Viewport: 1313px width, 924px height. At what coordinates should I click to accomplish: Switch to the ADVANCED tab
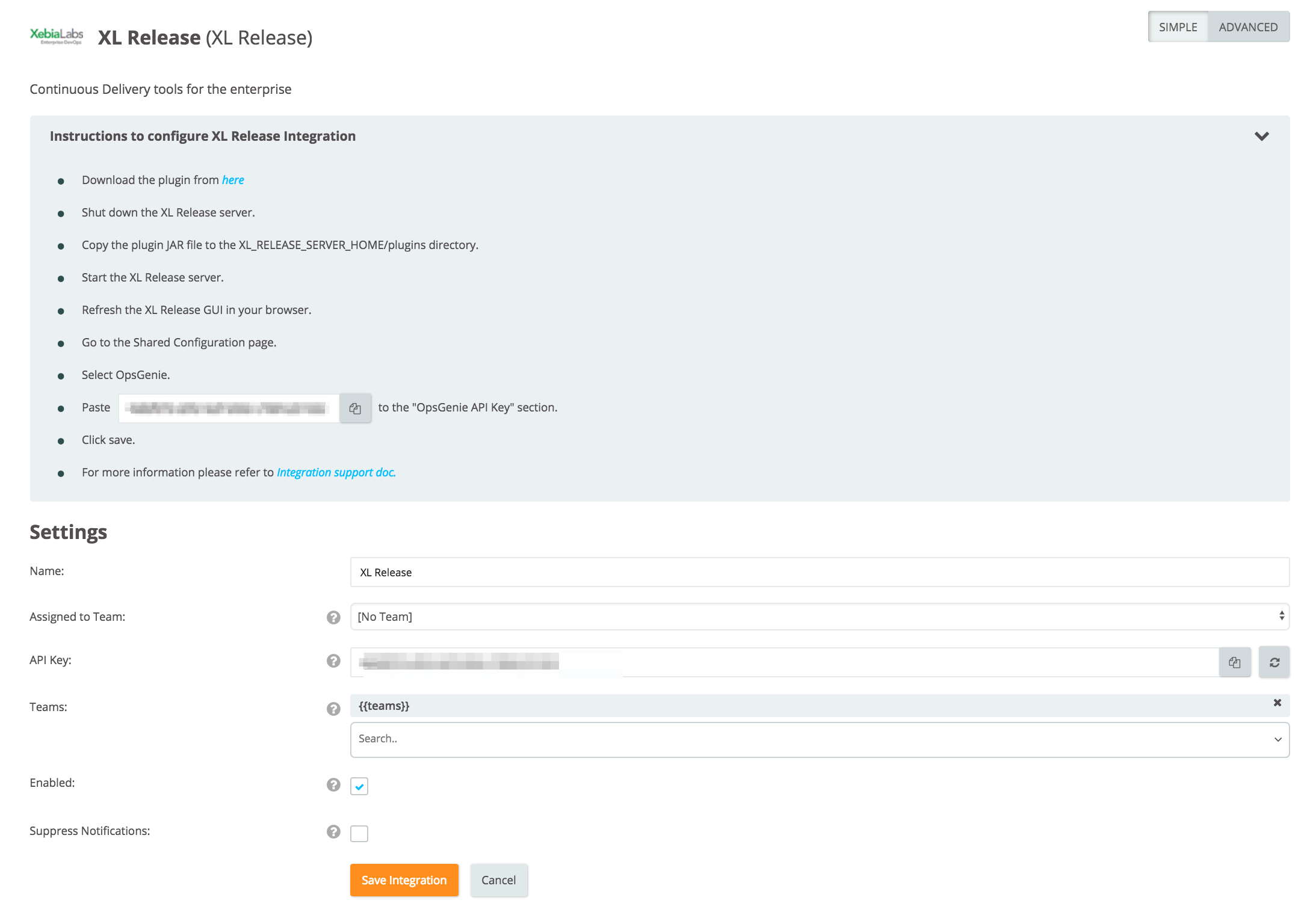(x=1248, y=27)
